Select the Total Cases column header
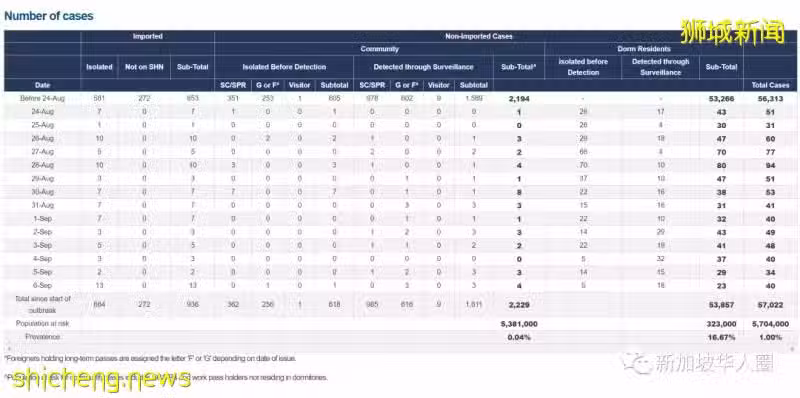The image size is (800, 398). [770, 85]
